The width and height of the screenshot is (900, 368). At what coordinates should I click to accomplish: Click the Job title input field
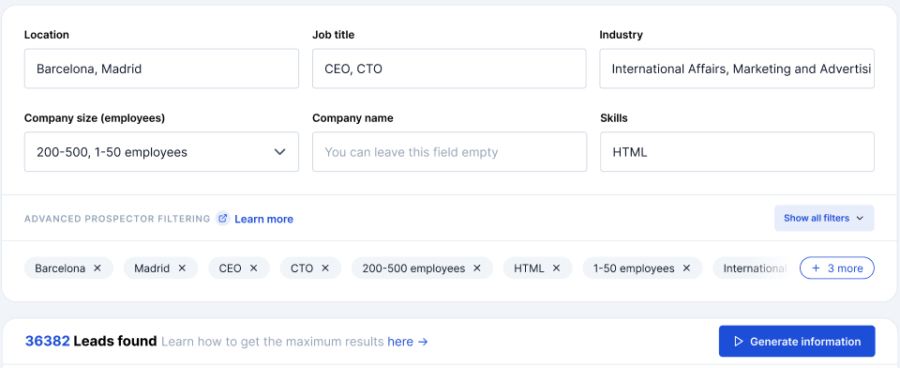449,69
